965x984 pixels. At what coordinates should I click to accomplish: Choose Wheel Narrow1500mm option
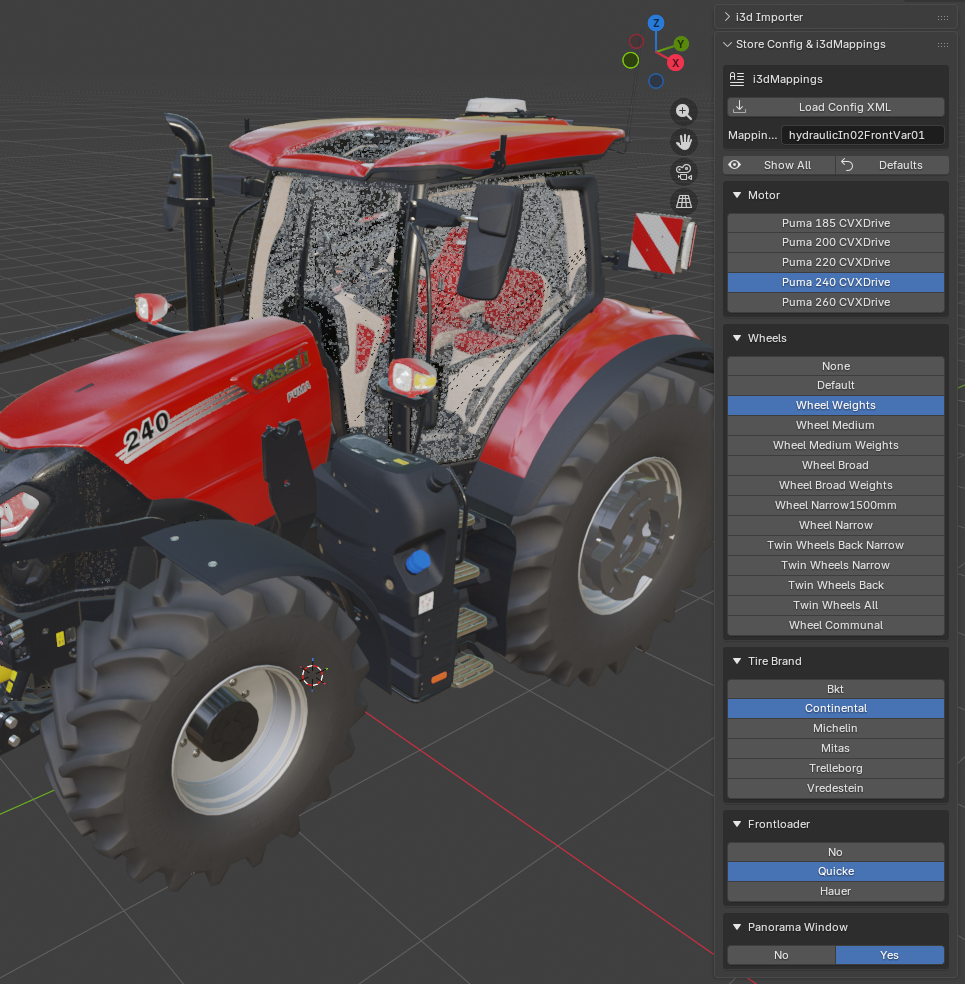click(836, 506)
